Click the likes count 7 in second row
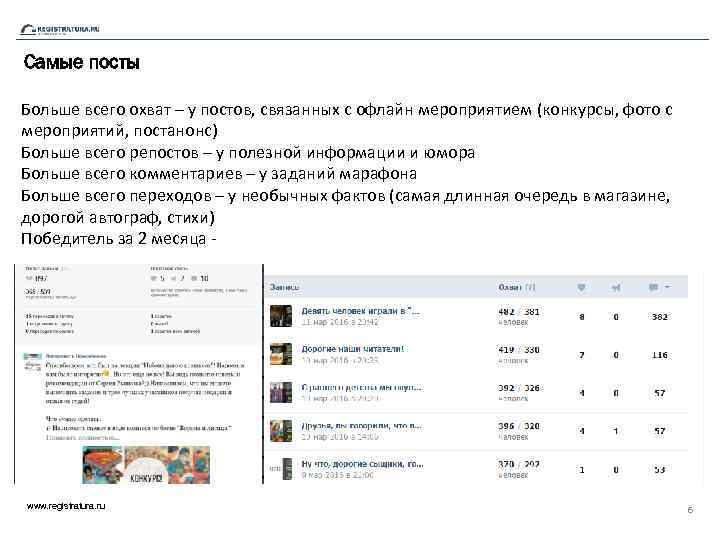This screenshot has width=720, height=540. [582, 355]
